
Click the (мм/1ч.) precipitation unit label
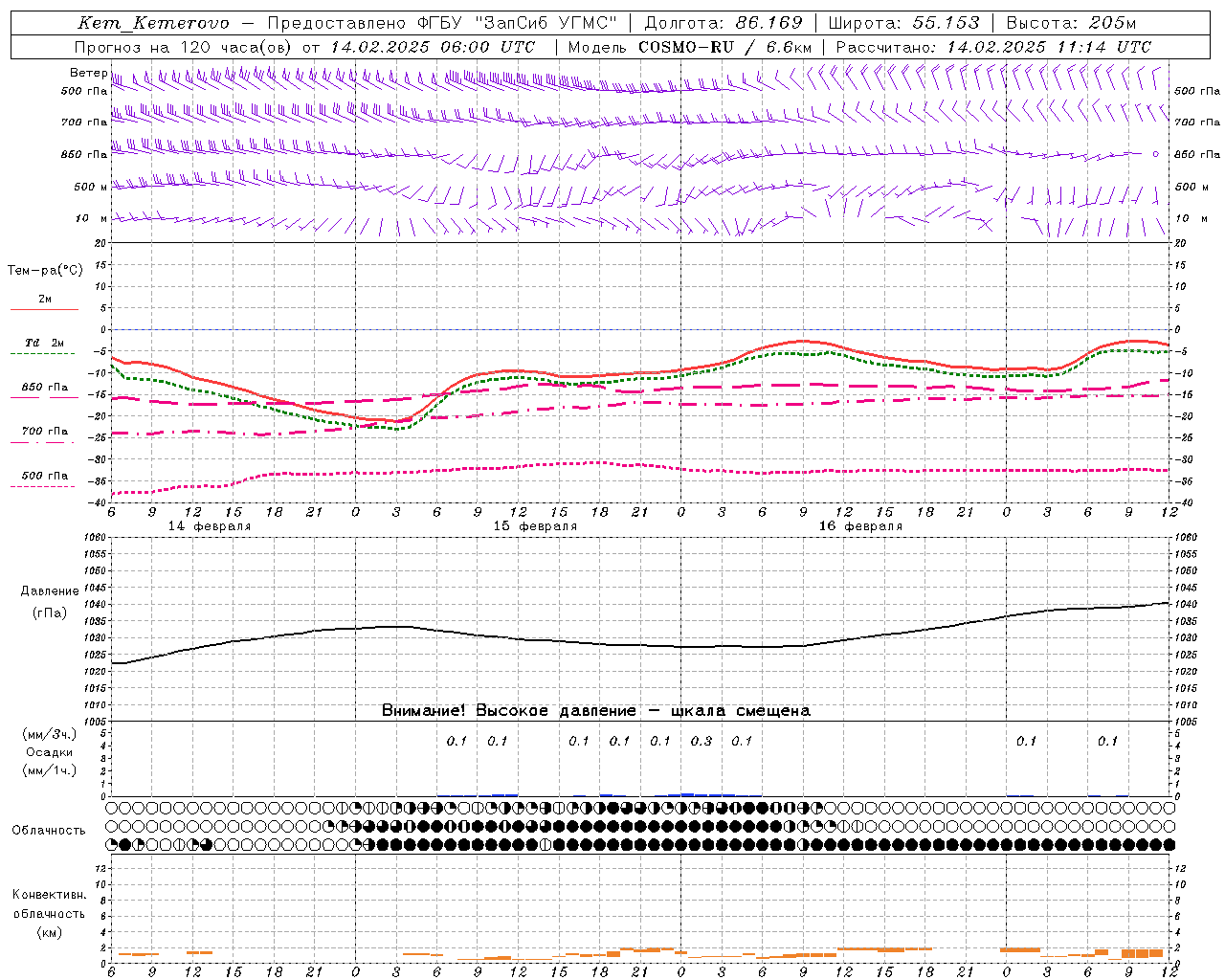pos(49,770)
